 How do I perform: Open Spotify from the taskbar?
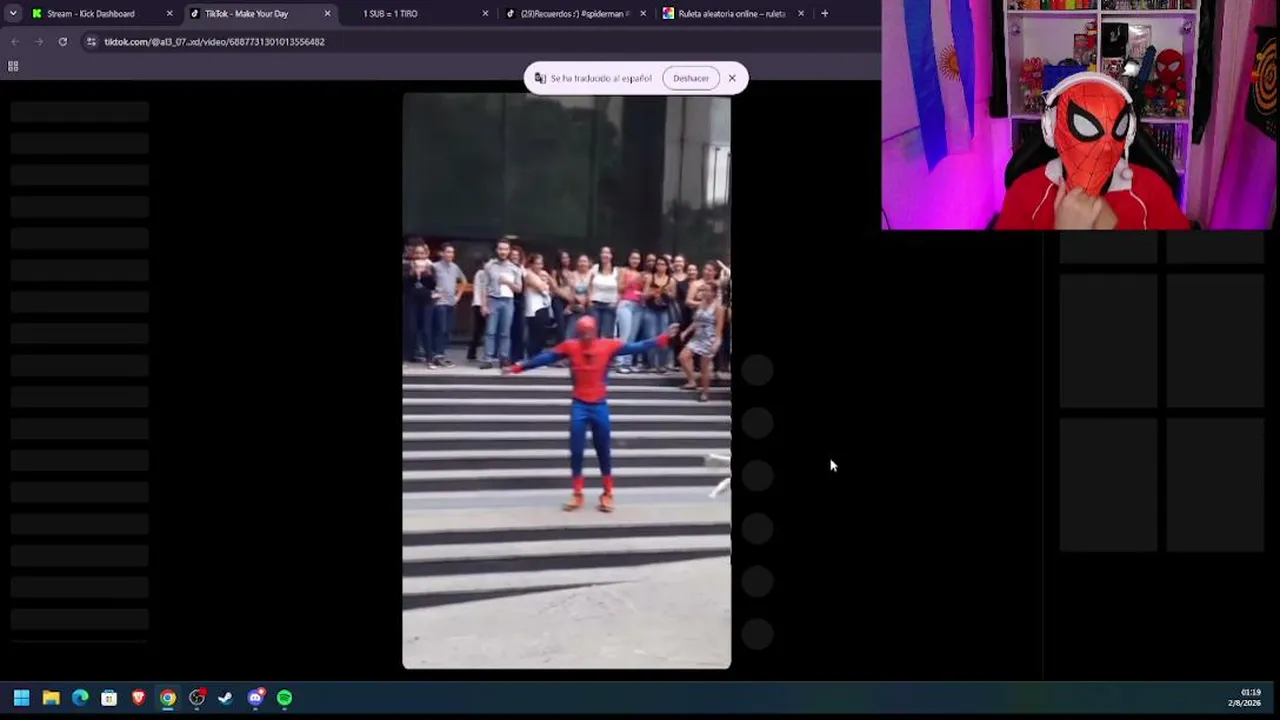[x=285, y=698]
